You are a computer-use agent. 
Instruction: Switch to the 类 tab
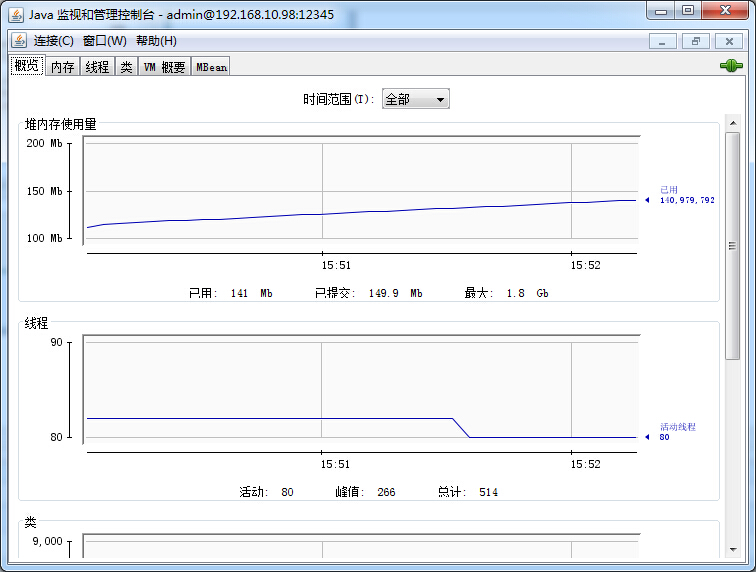tap(126, 67)
